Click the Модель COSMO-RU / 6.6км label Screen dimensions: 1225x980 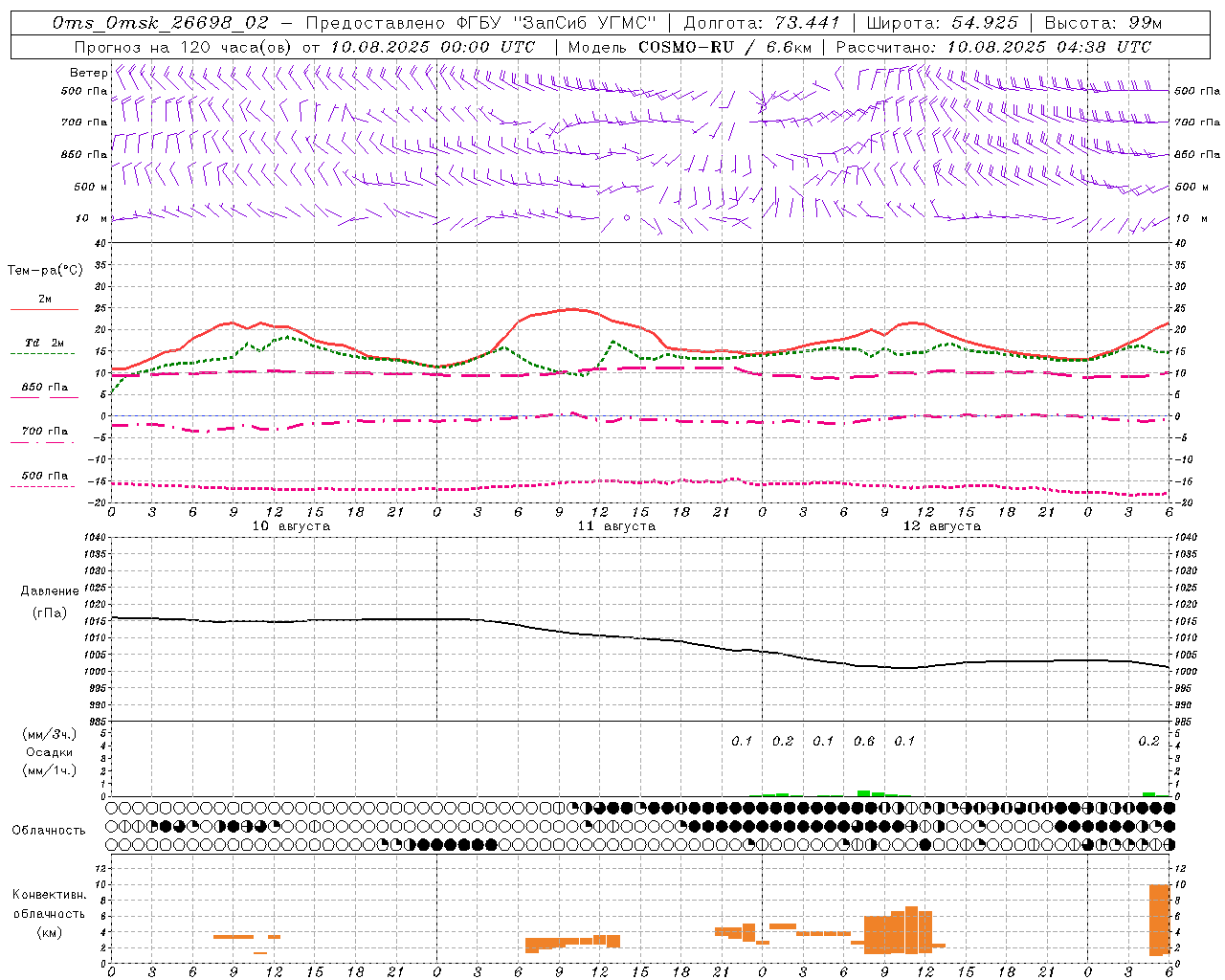click(689, 47)
